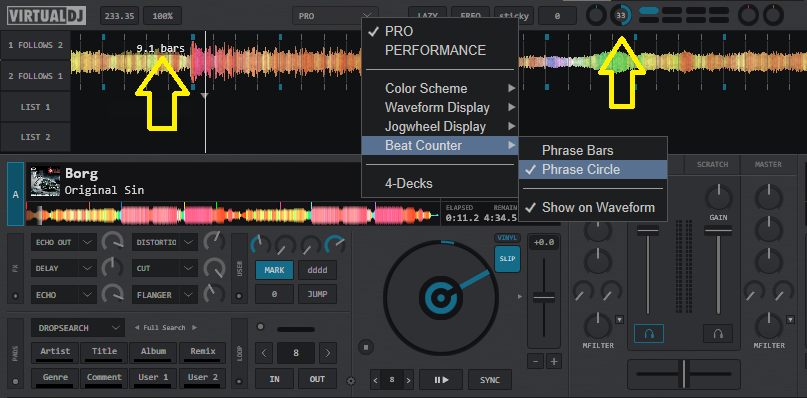Click the ECHO OUT effect knob

[x=112, y=241]
